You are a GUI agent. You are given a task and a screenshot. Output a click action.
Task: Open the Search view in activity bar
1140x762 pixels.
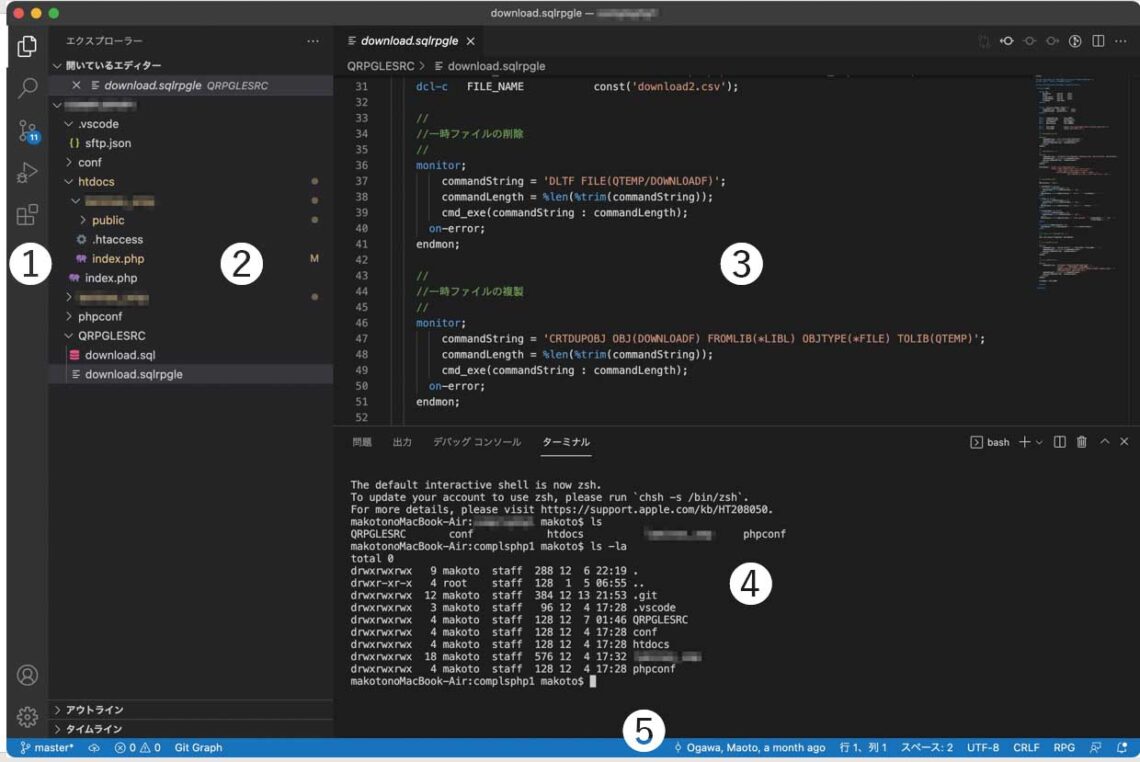click(x=28, y=88)
